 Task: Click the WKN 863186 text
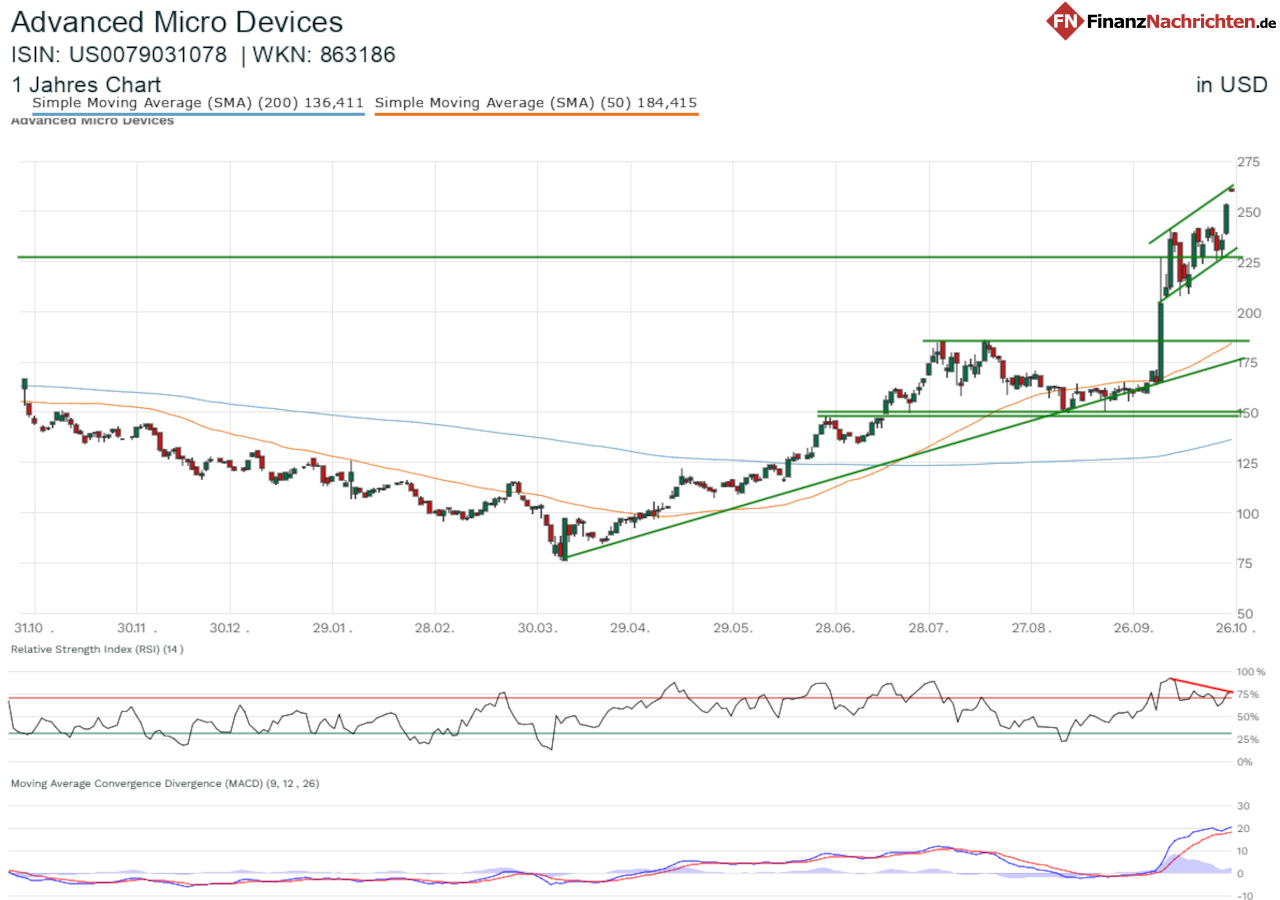tap(324, 55)
